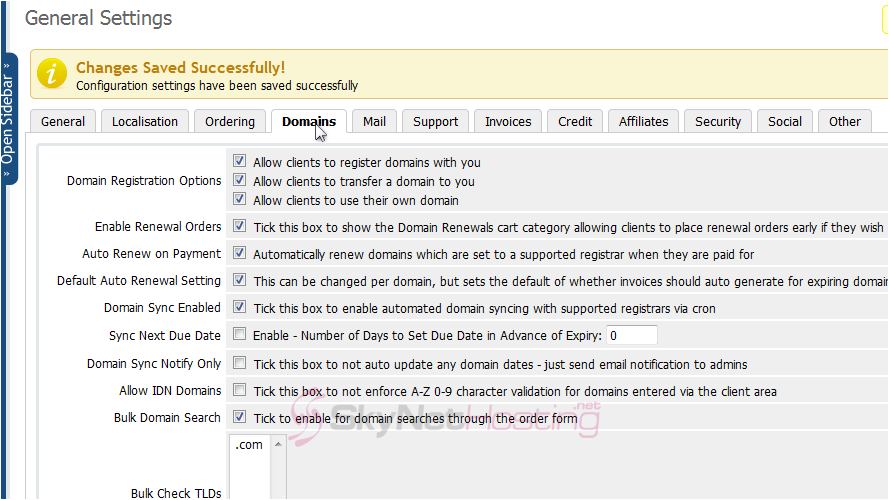Toggle Allow clients to transfer a domain
Image resolution: width=889 pixels, height=500 pixels.
click(x=239, y=180)
